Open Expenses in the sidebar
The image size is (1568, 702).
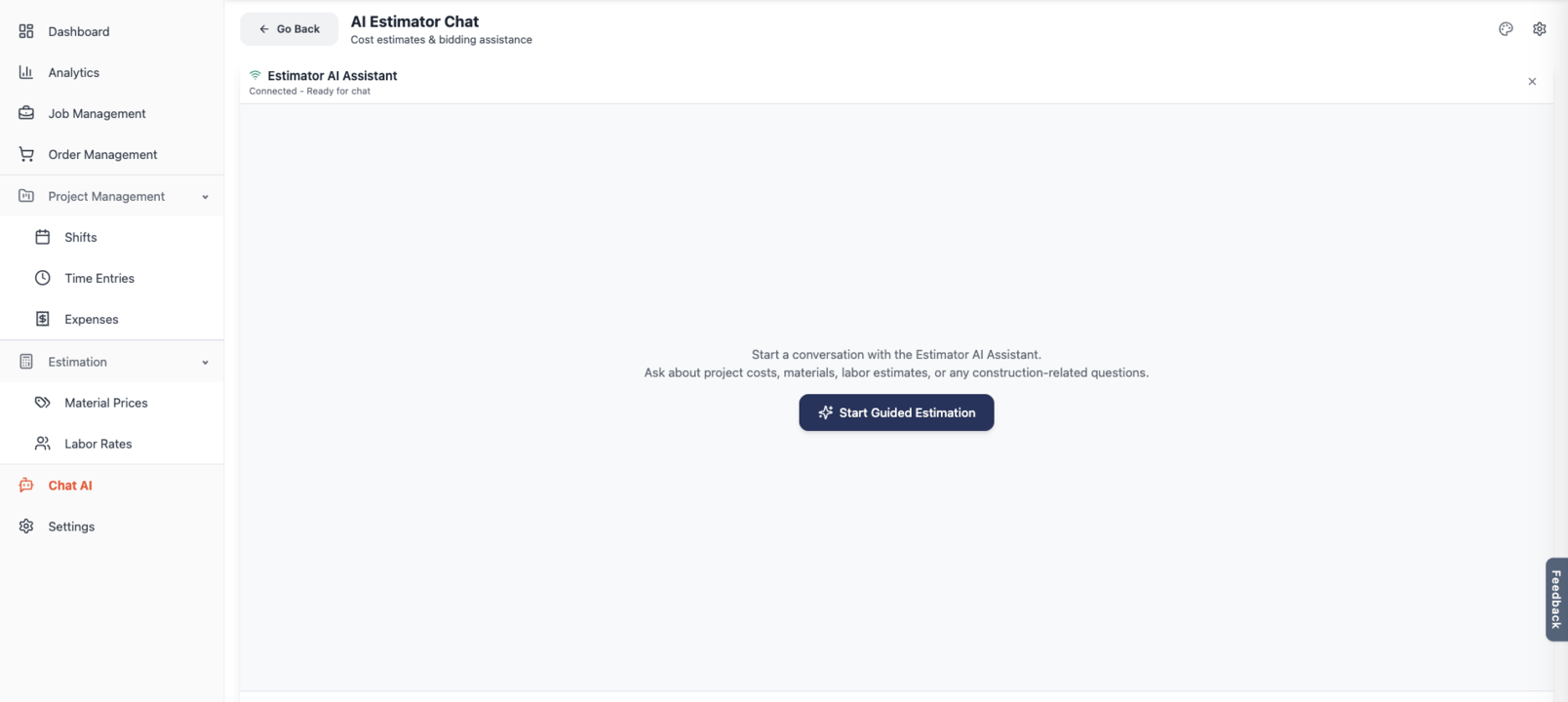(91, 319)
